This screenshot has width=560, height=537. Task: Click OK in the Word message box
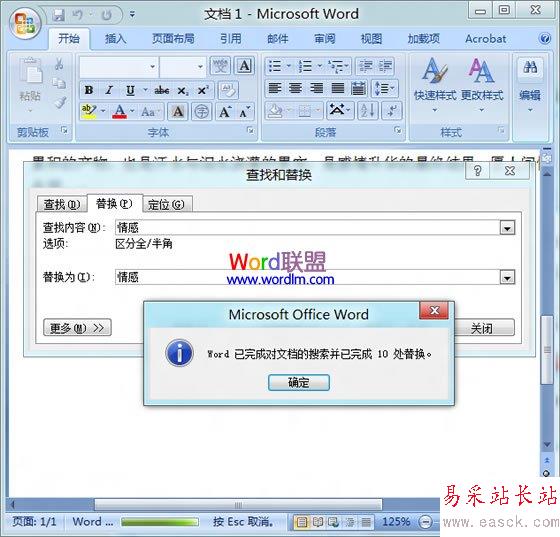point(299,382)
